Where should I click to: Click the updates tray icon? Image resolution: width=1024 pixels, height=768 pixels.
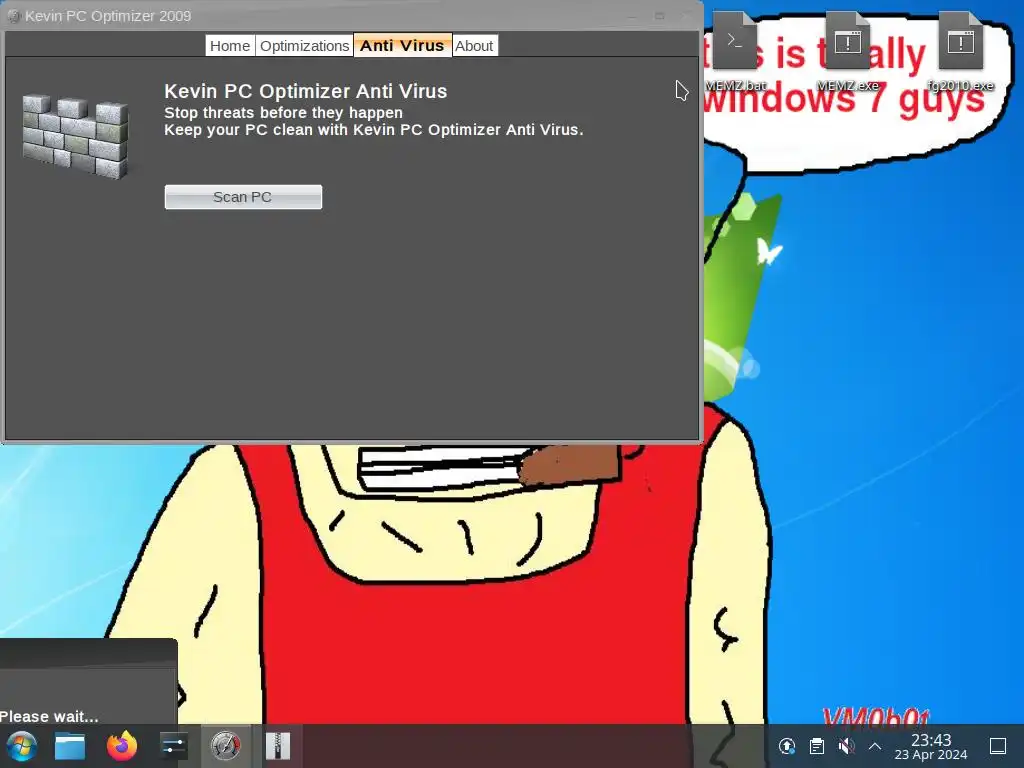coord(787,746)
